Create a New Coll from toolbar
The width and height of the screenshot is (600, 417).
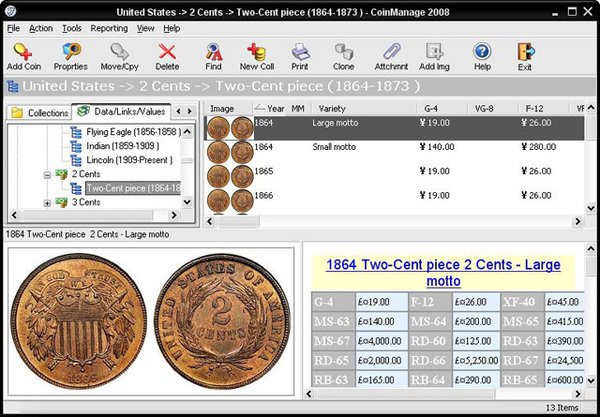[256, 56]
